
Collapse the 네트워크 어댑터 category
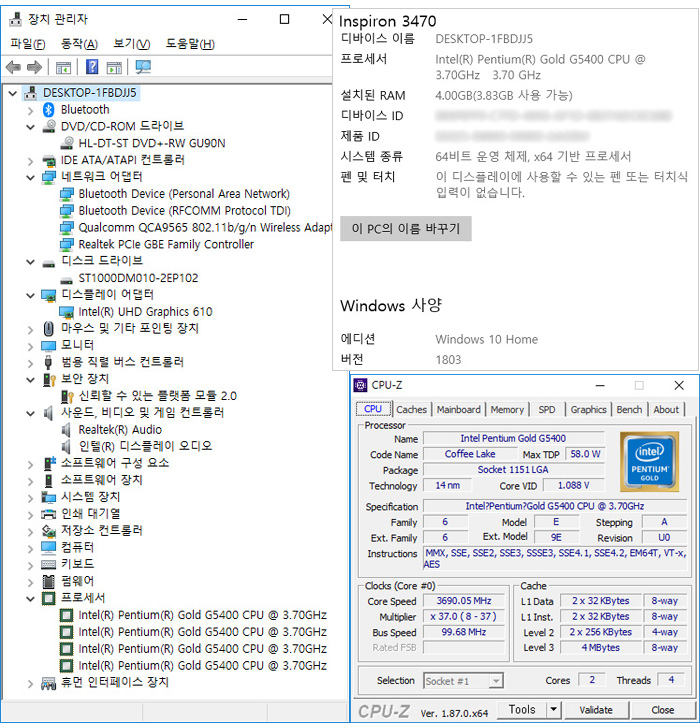click(x=31, y=178)
